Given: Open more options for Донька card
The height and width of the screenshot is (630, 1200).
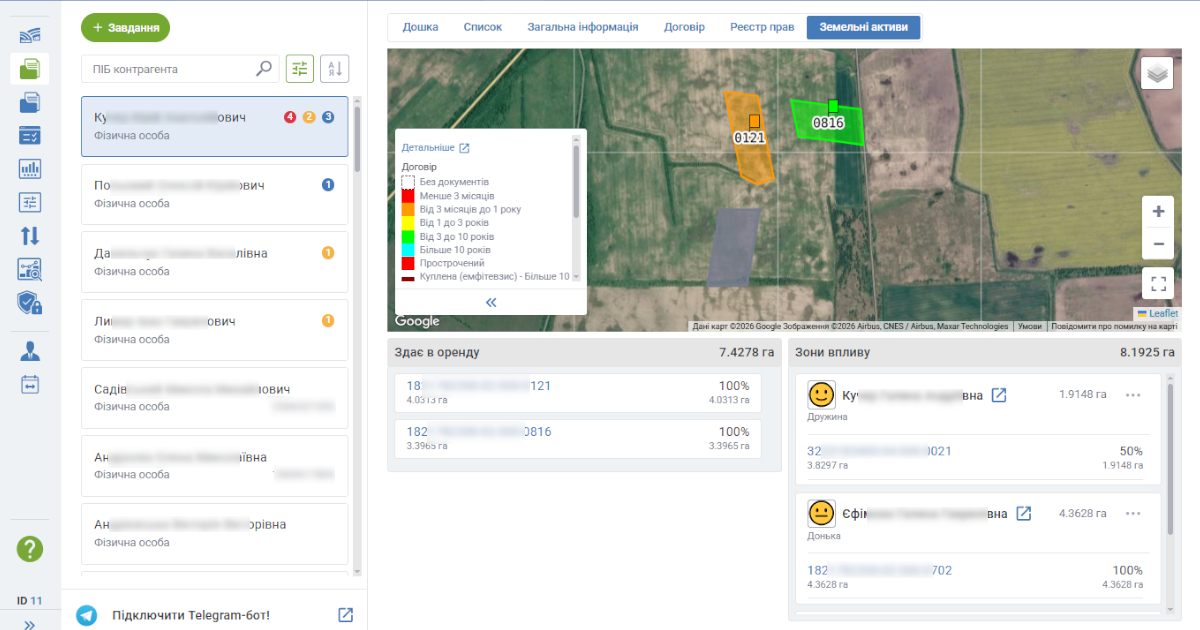Looking at the screenshot, I should tap(1133, 513).
